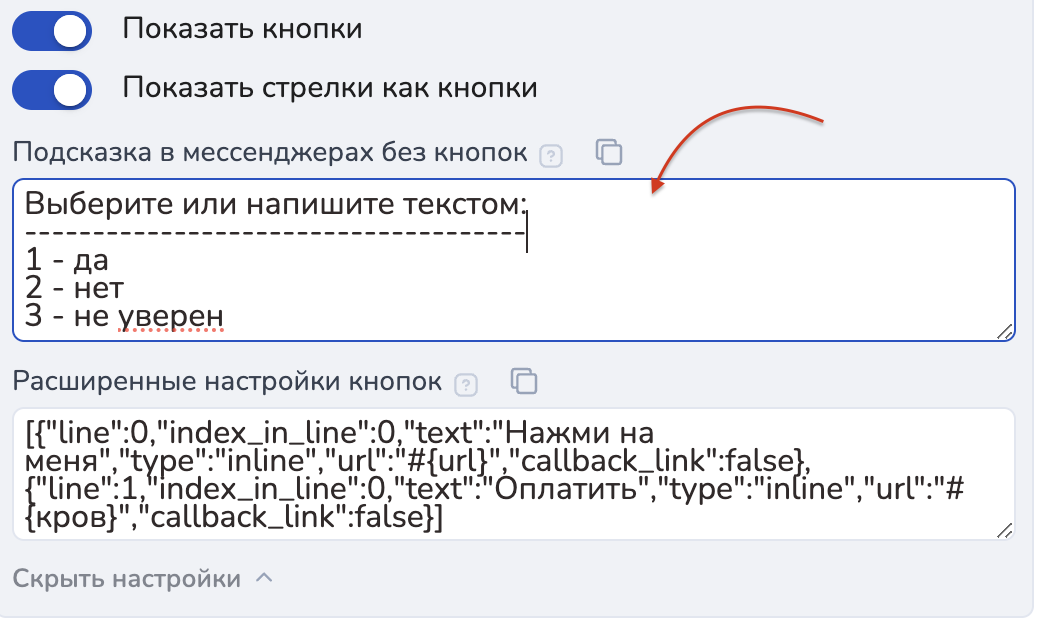Click resize handle of the hint text area

pos(1004,332)
